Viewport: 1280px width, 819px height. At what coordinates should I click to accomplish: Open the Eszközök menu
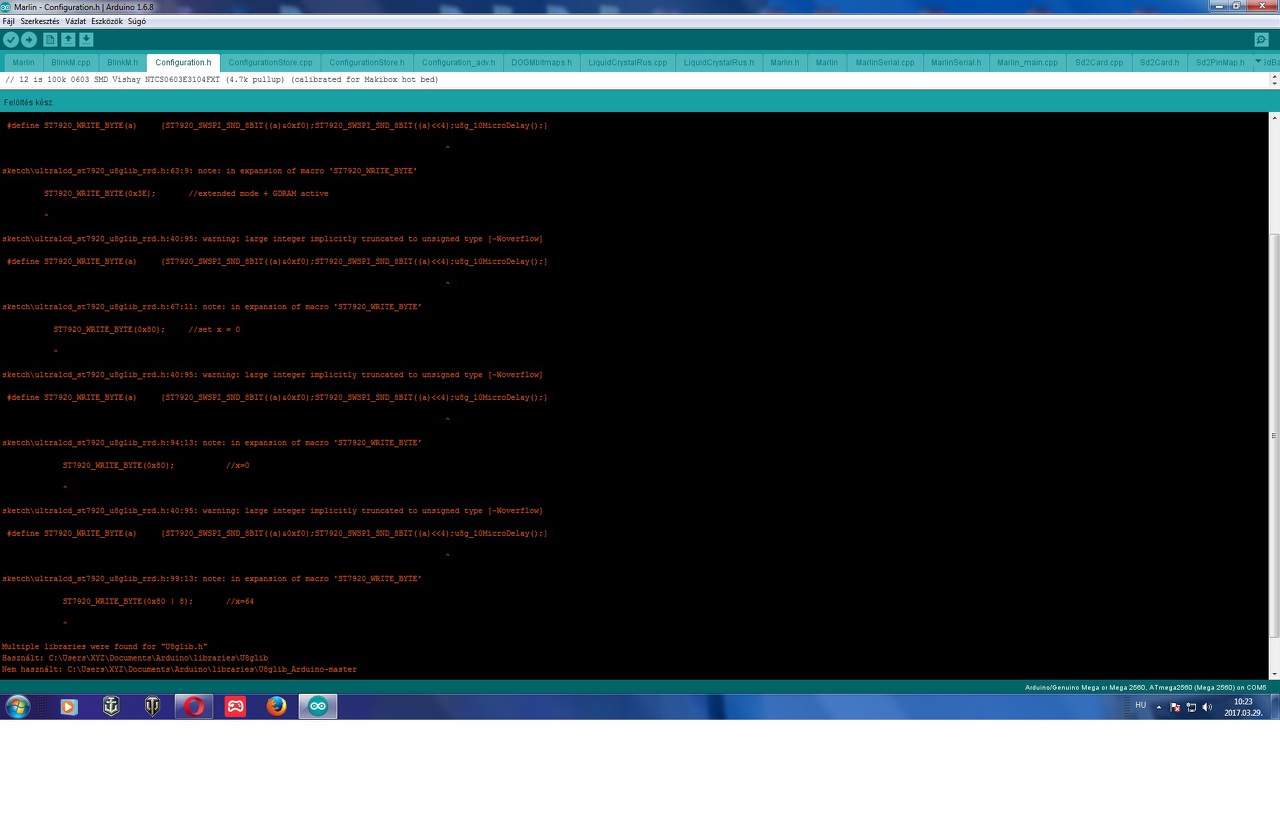coord(107,21)
